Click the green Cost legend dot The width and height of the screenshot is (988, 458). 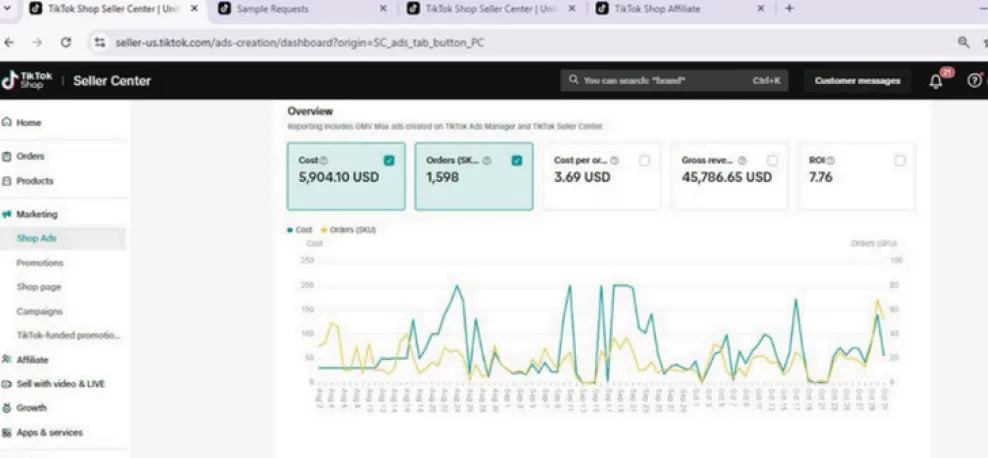coord(290,231)
